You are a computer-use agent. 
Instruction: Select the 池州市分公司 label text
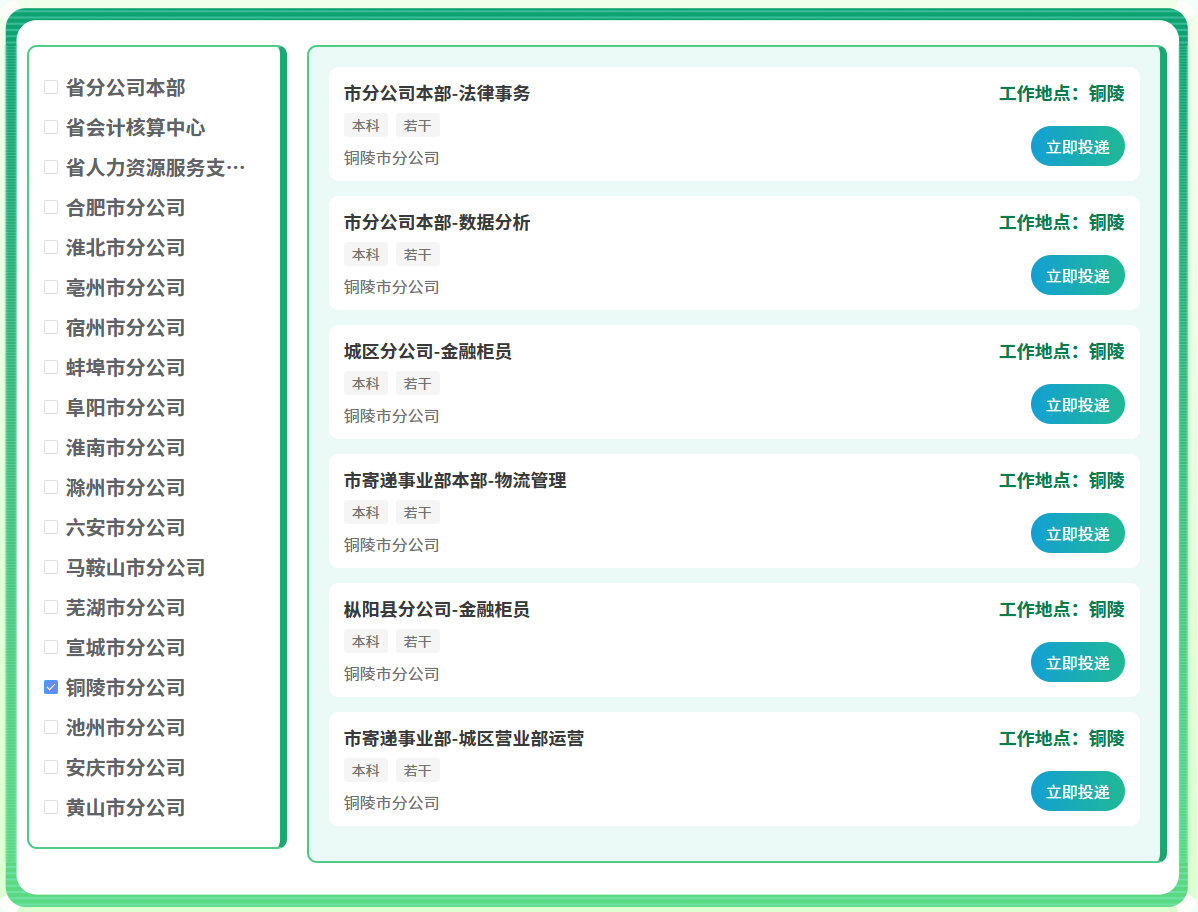pyautogui.click(x=126, y=728)
